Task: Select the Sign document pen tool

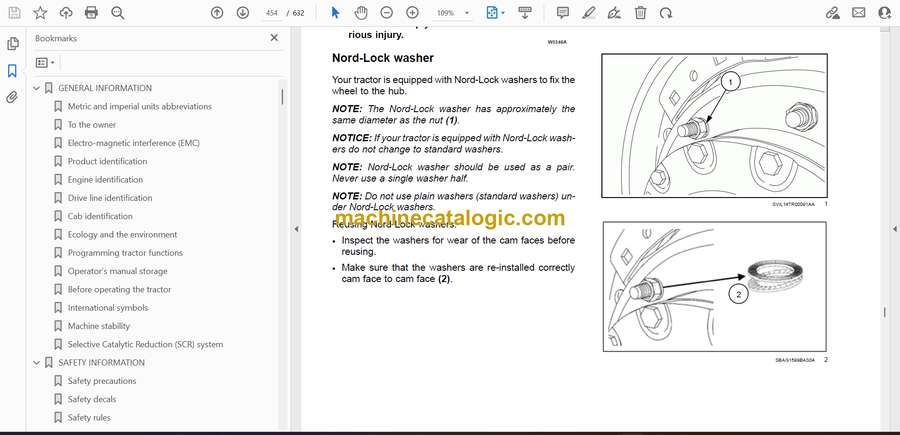Action: click(614, 13)
